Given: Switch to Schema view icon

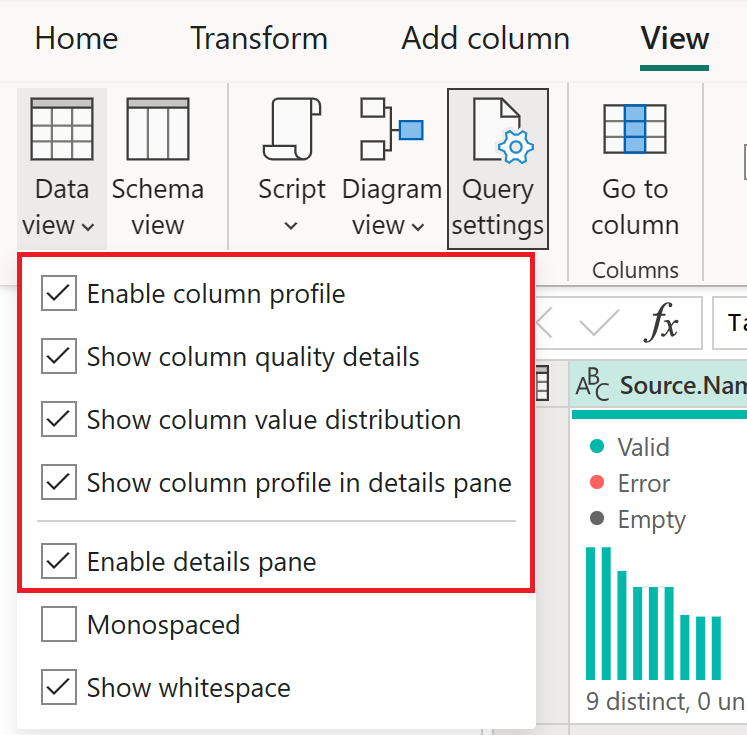Looking at the screenshot, I should tap(157, 128).
